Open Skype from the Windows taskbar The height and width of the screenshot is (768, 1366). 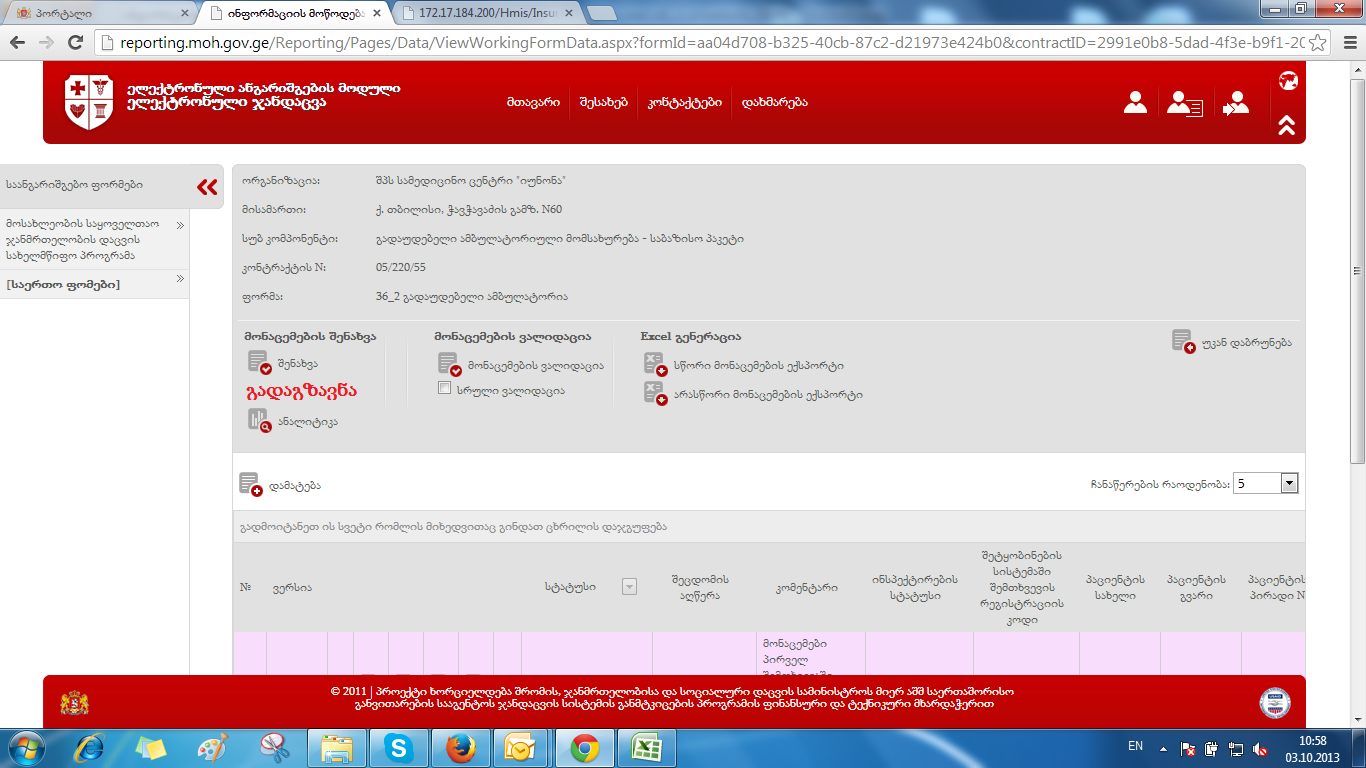(x=398, y=747)
